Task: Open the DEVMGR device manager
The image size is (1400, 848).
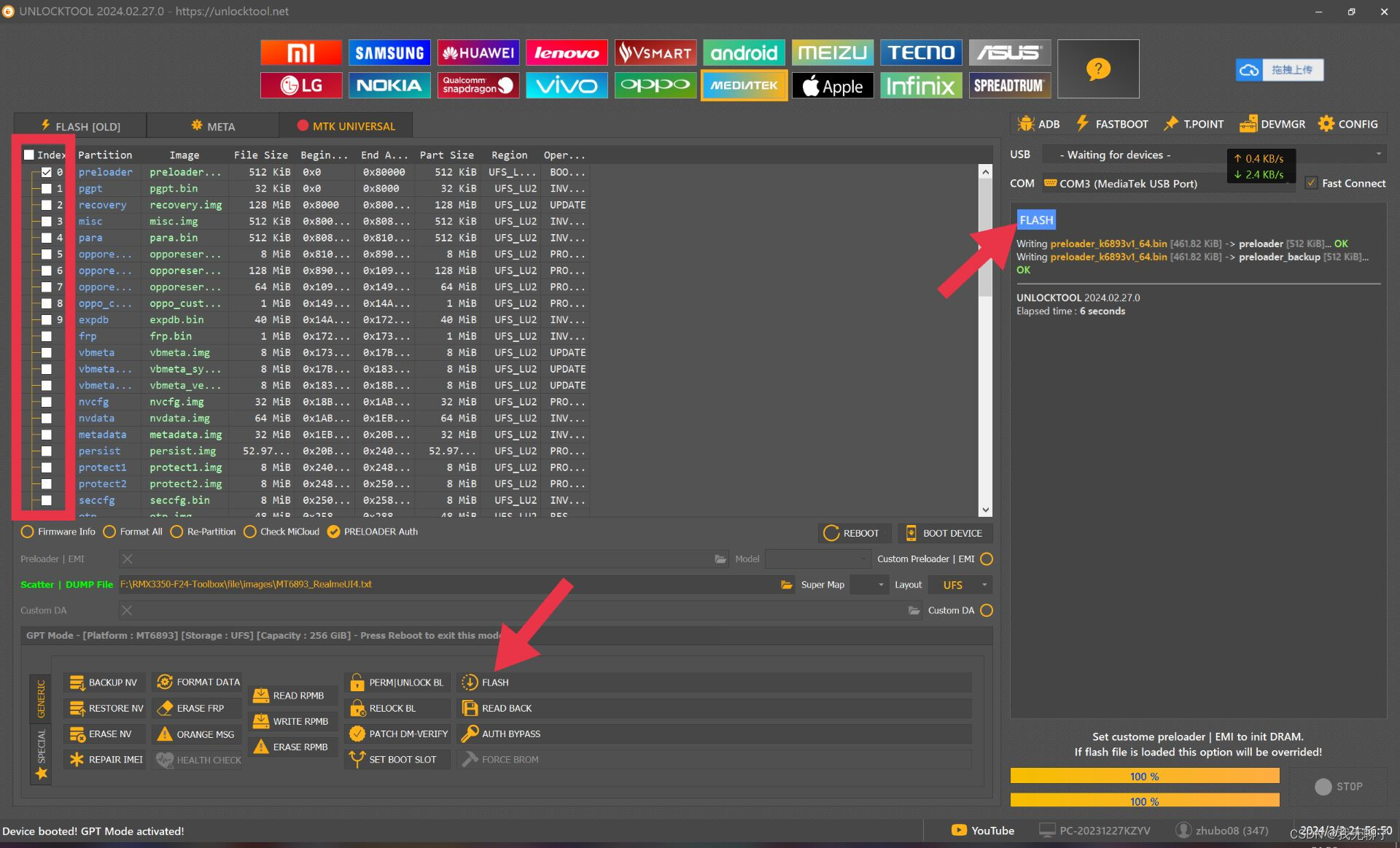Action: [1272, 124]
